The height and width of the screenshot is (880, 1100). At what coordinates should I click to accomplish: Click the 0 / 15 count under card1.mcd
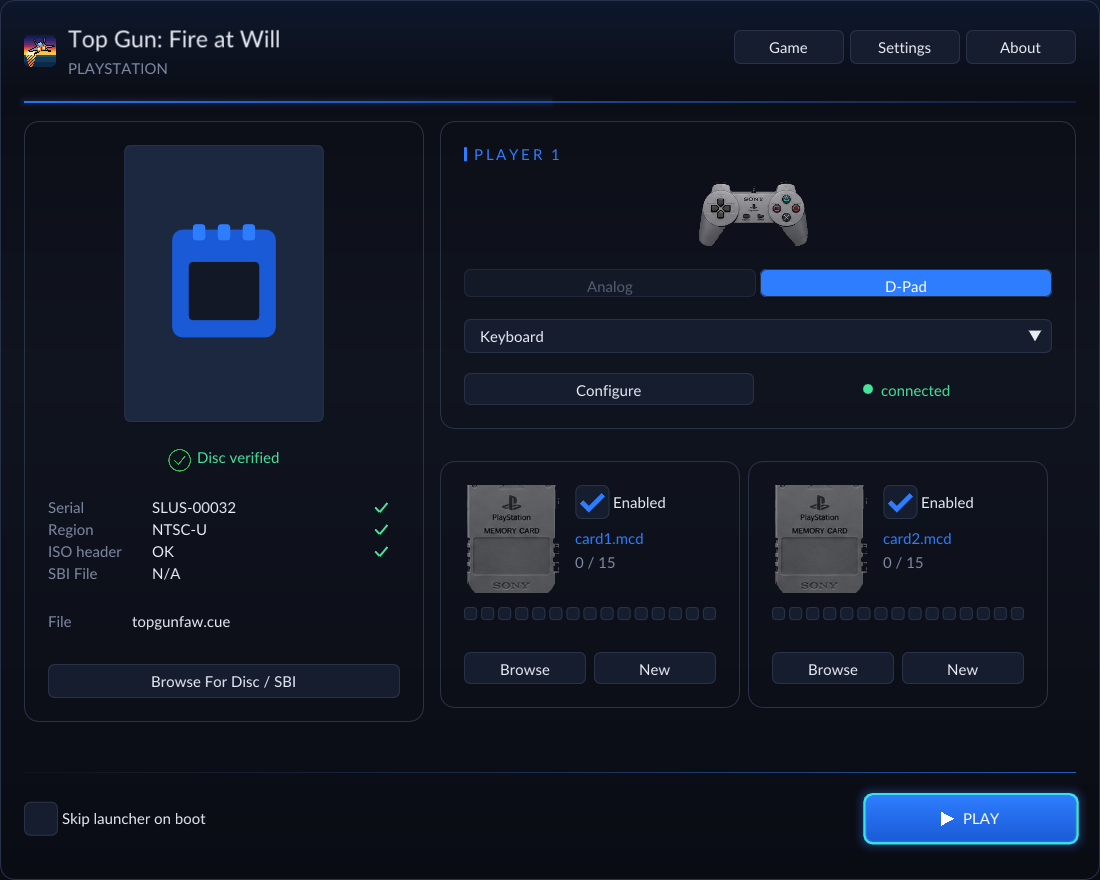[595, 563]
